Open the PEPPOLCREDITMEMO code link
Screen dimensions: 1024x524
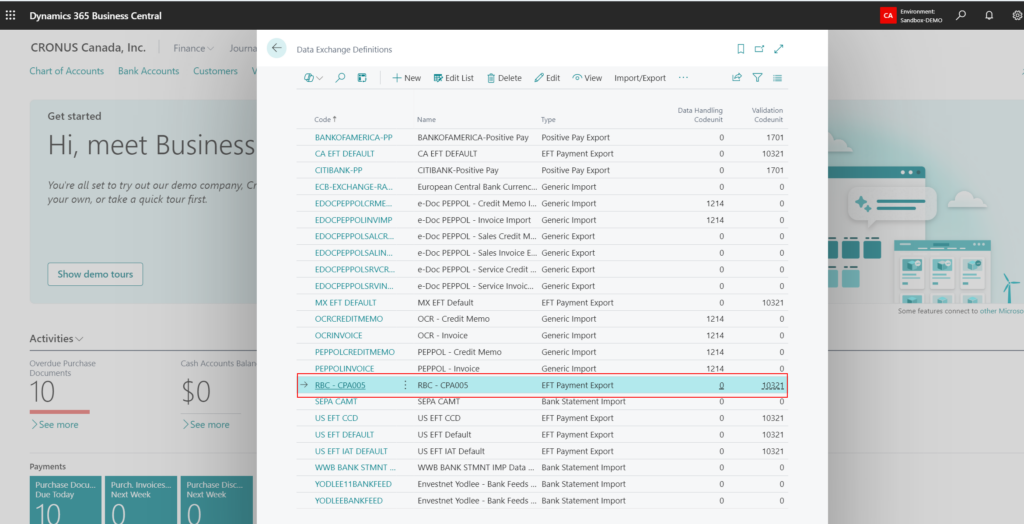(x=355, y=352)
